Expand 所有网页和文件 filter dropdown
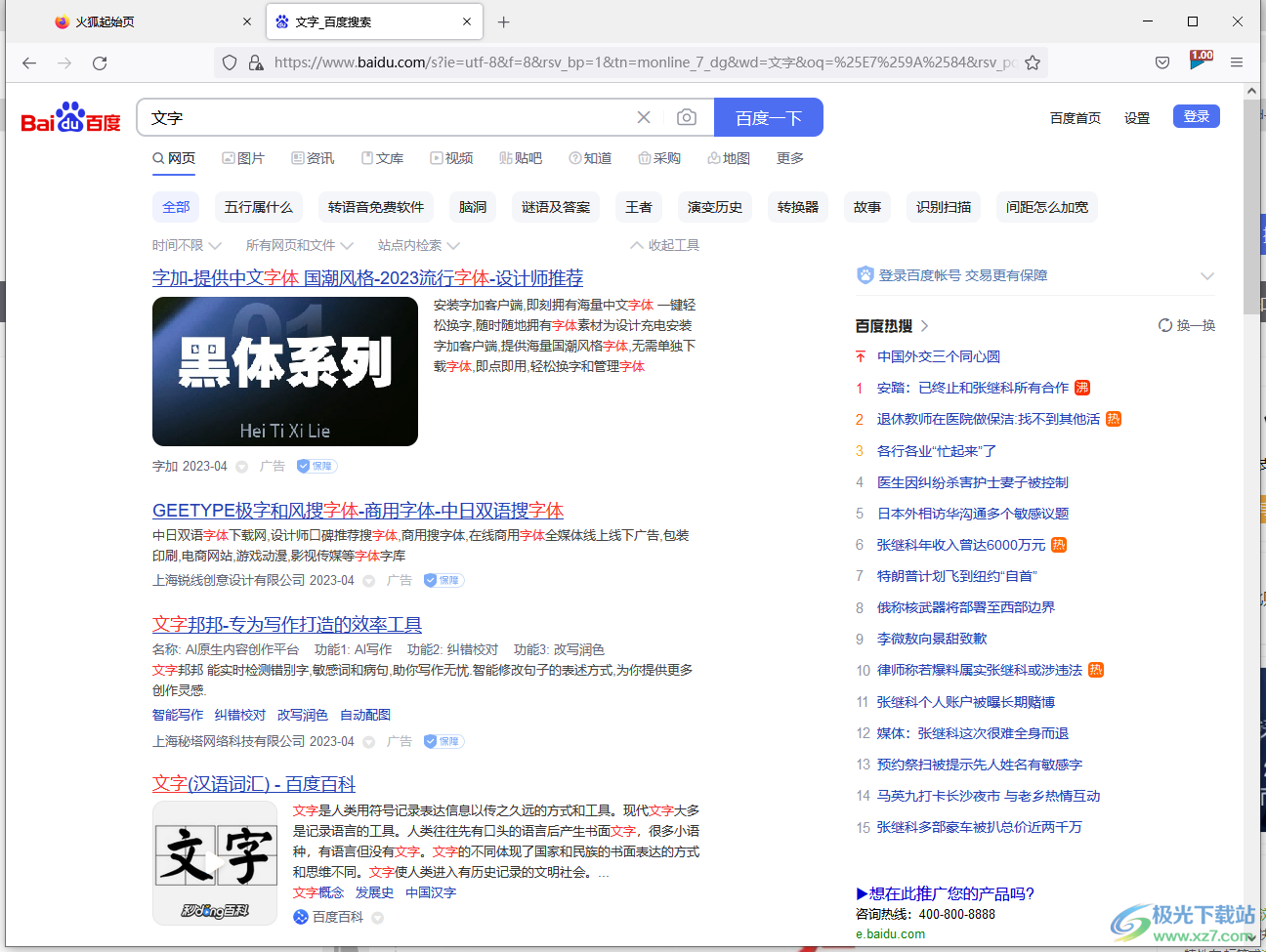 click(299, 245)
